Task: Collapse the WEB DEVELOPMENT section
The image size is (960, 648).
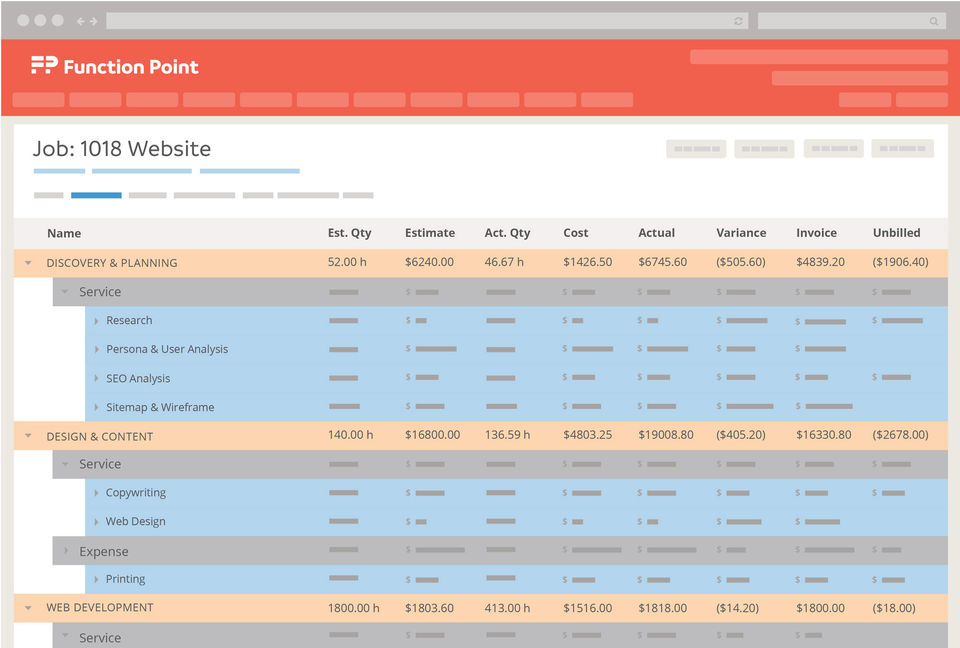Action: click(28, 608)
